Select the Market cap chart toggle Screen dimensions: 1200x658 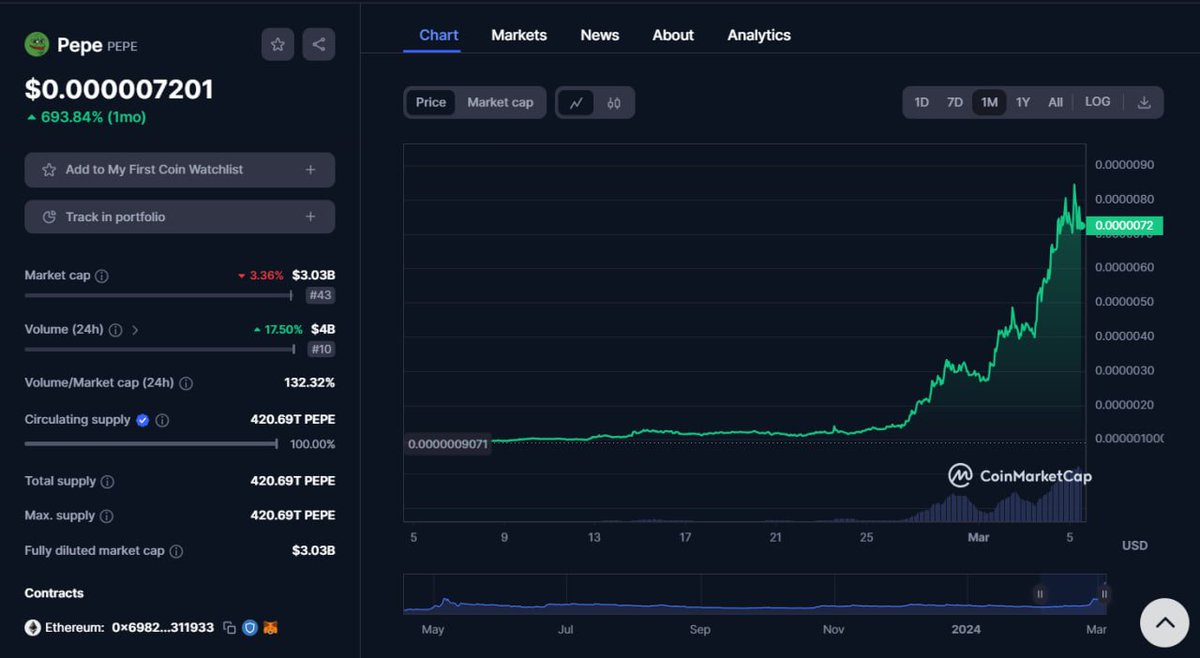click(x=500, y=103)
